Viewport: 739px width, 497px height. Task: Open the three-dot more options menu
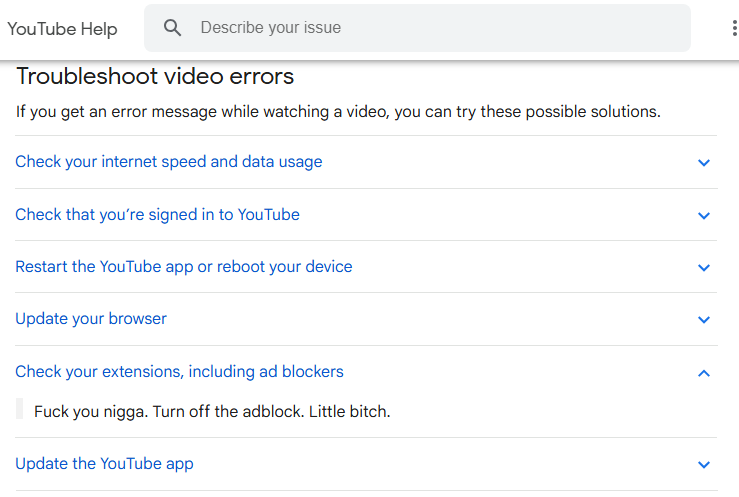[x=734, y=28]
